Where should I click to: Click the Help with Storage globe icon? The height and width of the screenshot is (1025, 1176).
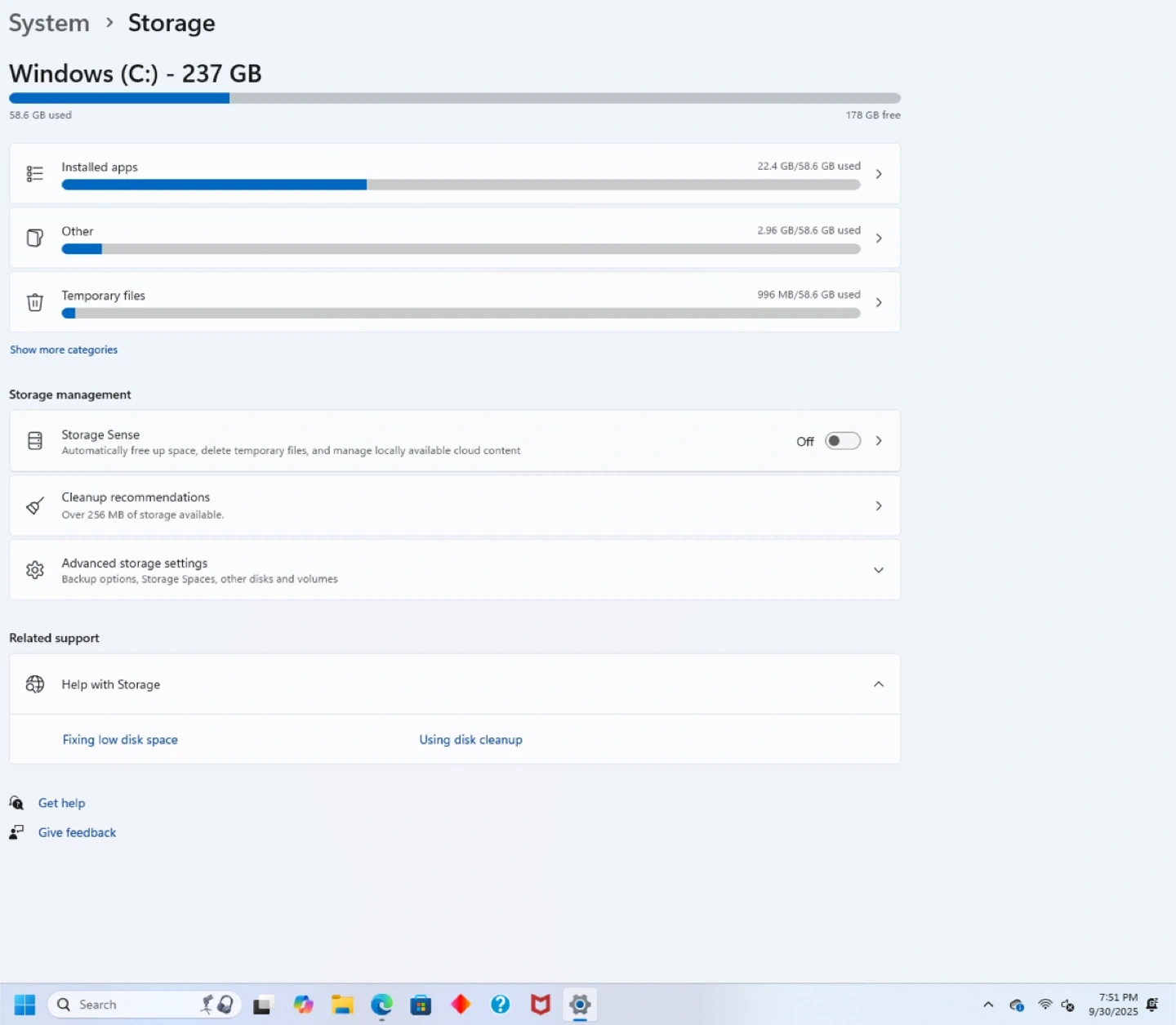(34, 684)
